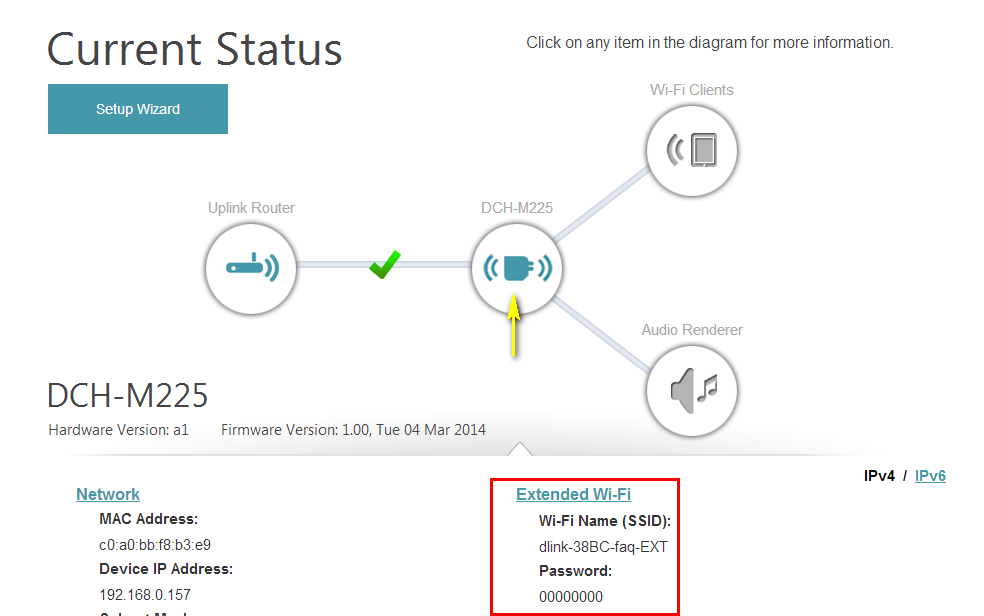Open the Wi-Fi Clients tablet icon
Viewport: 984px width, 616px height.
point(691,151)
